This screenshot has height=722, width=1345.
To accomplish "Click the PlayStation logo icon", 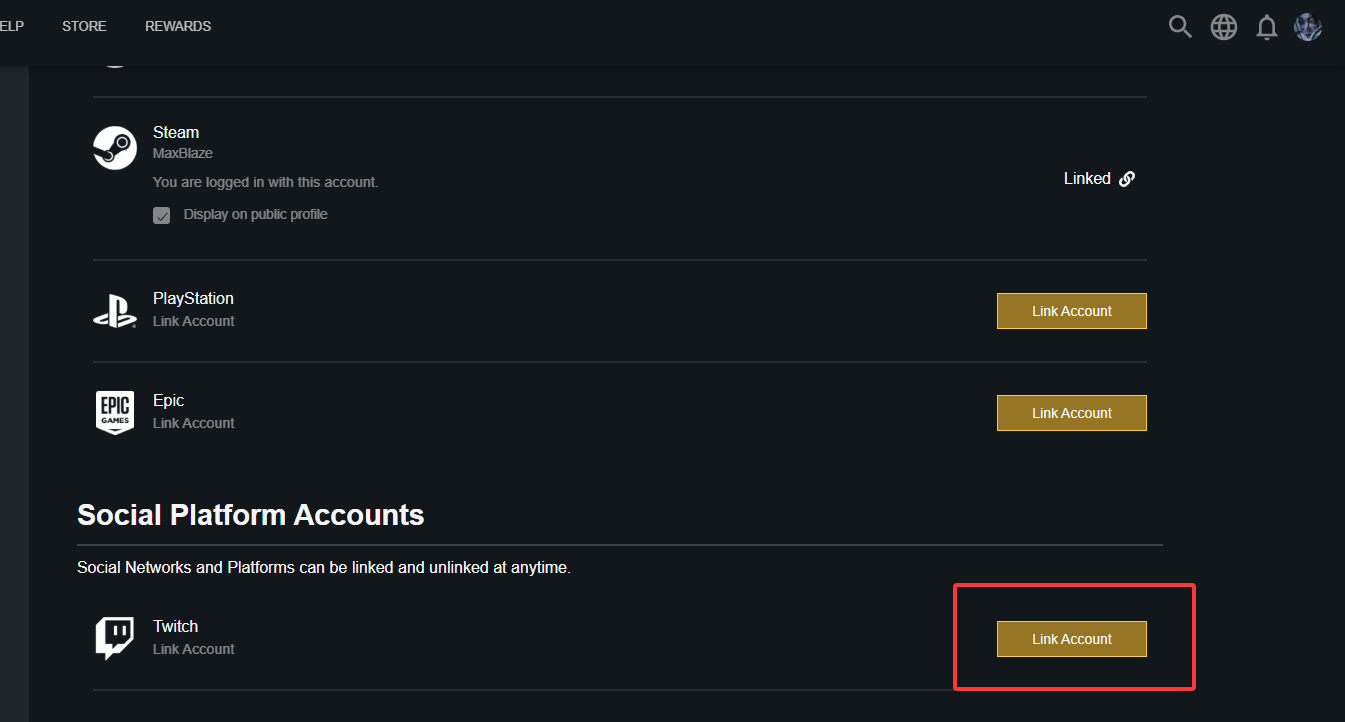I will click(115, 310).
